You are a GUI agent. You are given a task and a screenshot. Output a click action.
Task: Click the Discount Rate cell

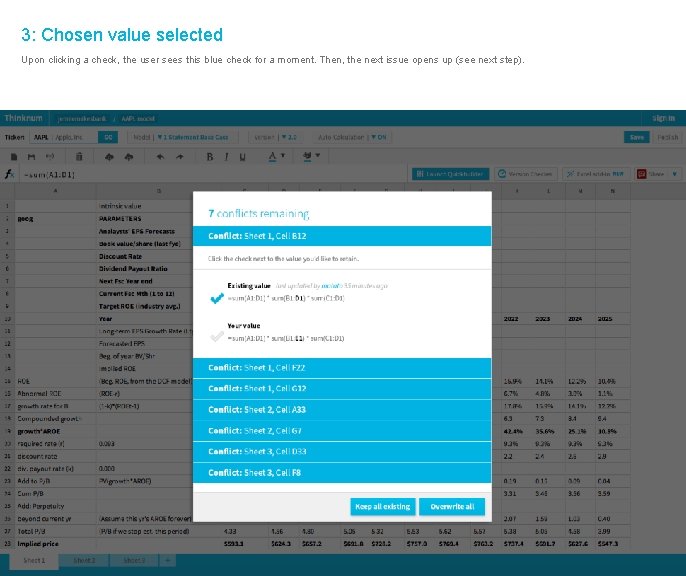click(x=144, y=256)
